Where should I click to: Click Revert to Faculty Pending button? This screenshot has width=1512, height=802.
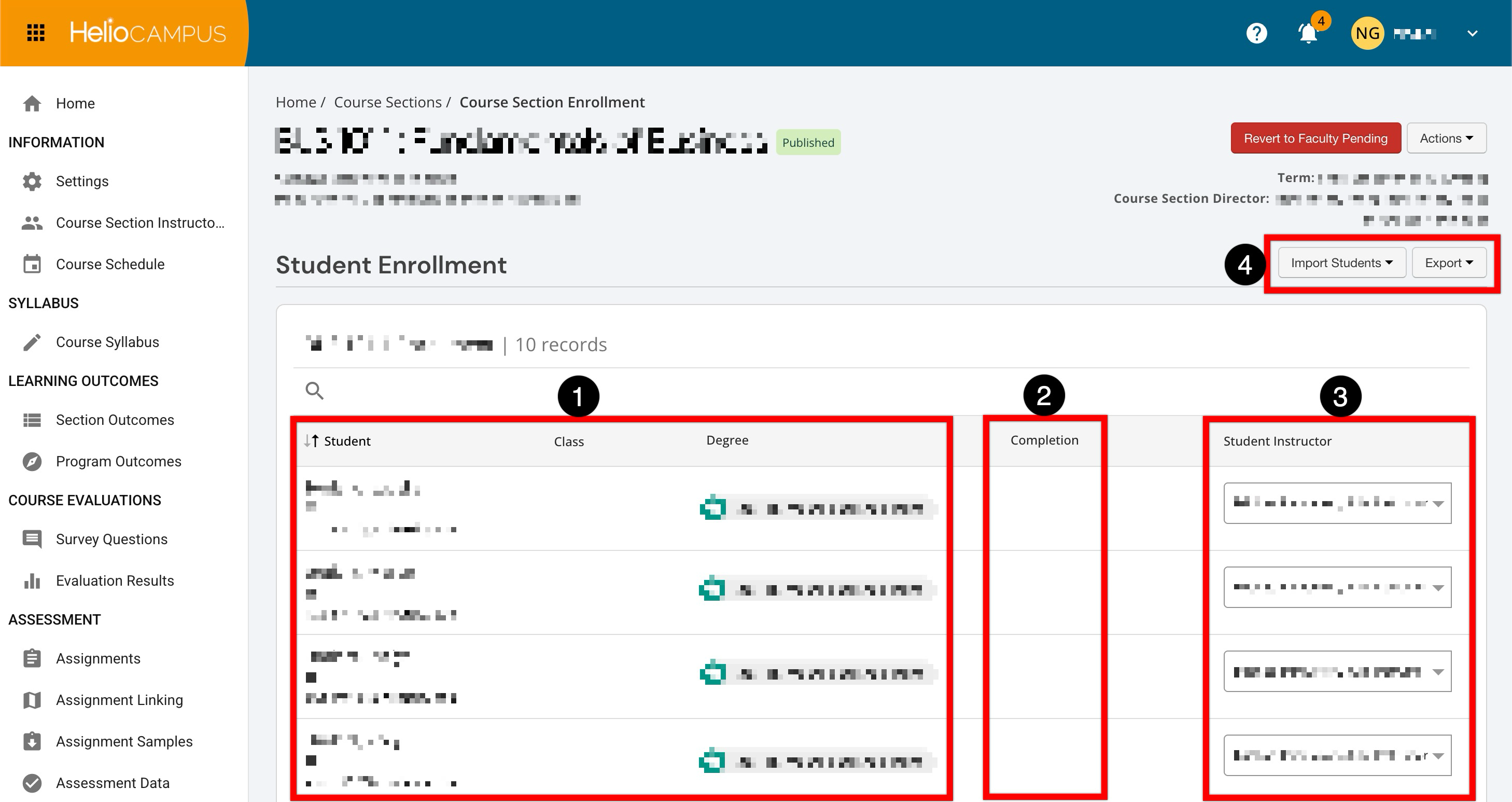coord(1315,139)
